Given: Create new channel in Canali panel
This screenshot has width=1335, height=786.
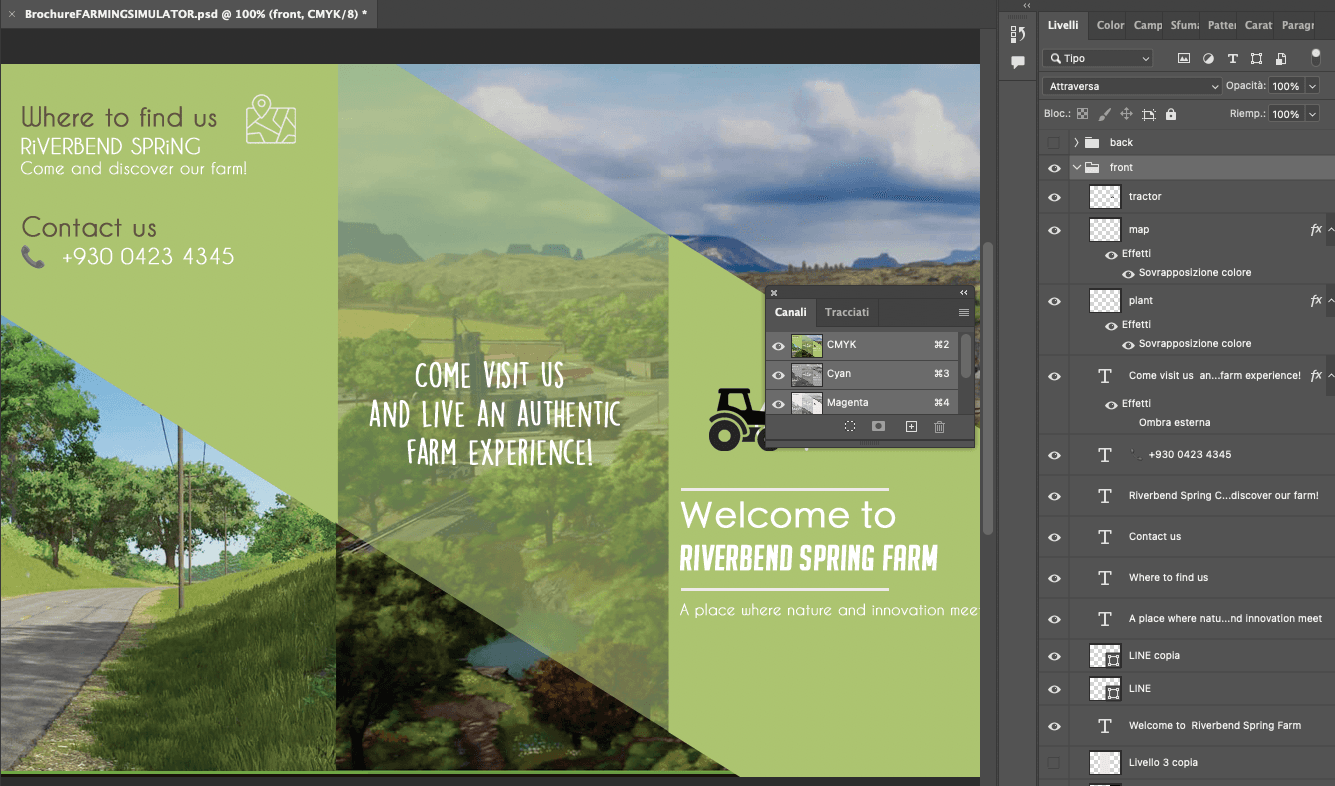Looking at the screenshot, I should [x=911, y=427].
